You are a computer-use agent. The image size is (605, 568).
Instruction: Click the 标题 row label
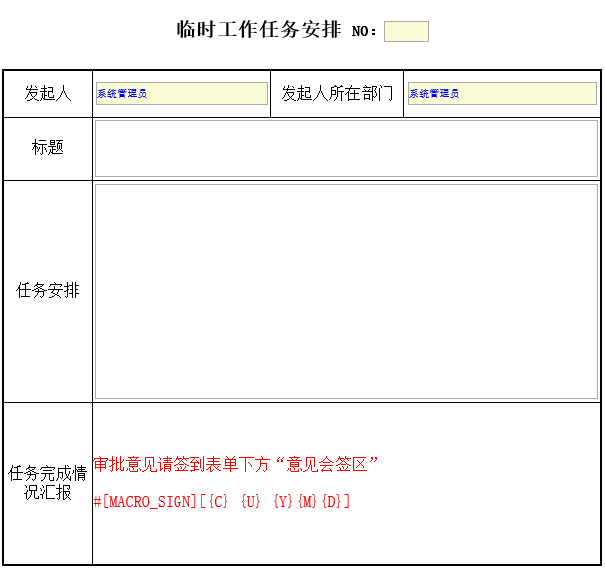coord(48,148)
